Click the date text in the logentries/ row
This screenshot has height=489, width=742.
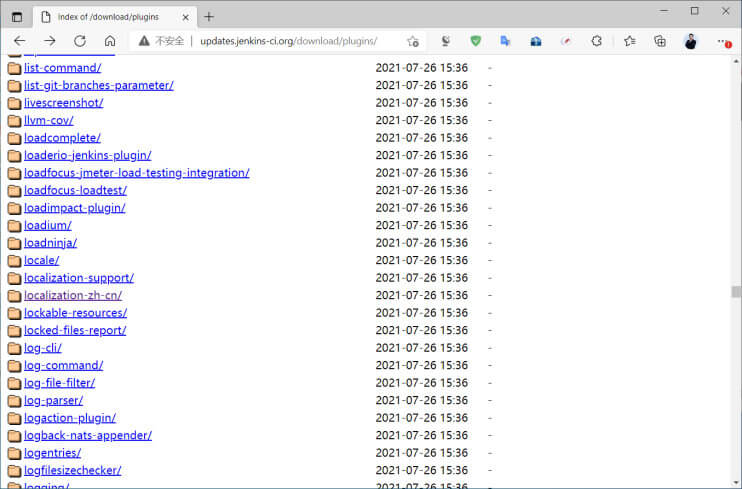[422, 453]
